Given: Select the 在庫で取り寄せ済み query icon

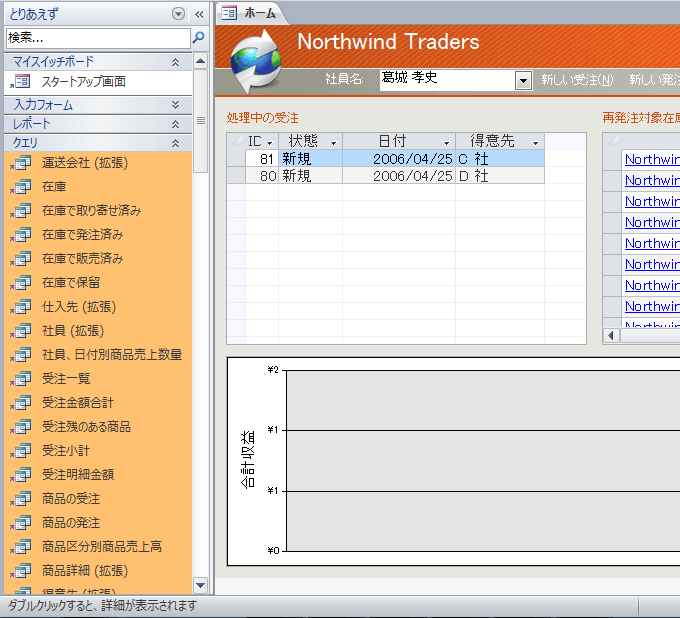Looking at the screenshot, I should [x=21, y=211].
